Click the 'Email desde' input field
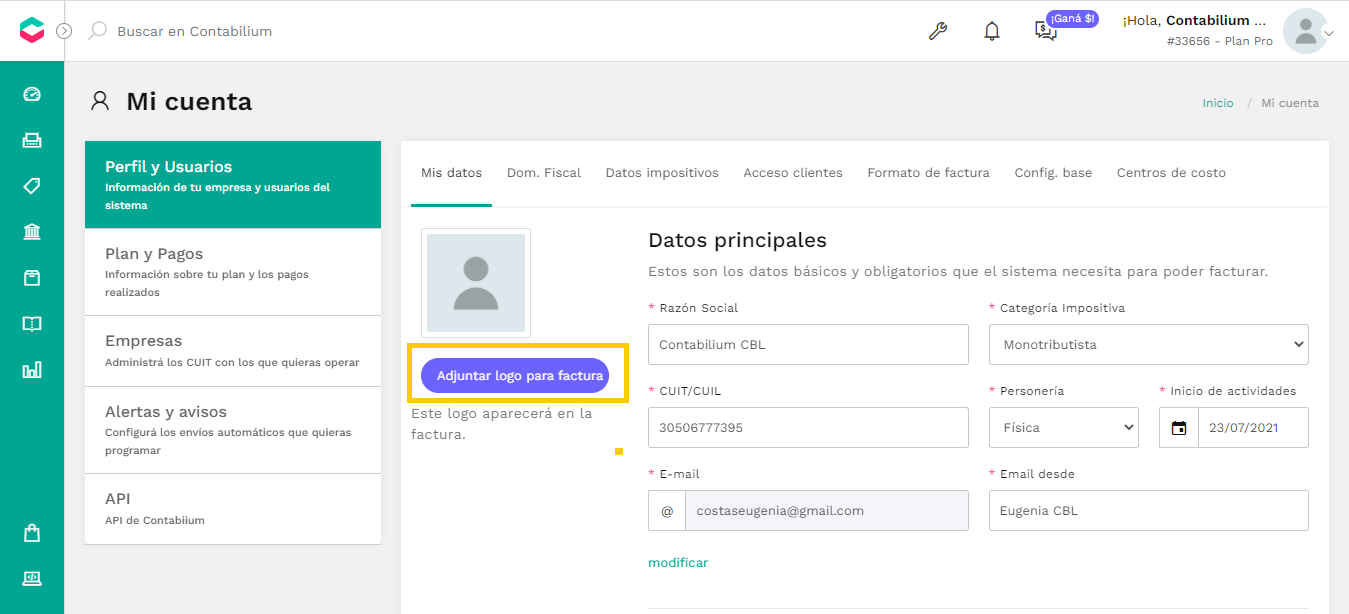Image resolution: width=1349 pixels, height=614 pixels. [x=1149, y=510]
